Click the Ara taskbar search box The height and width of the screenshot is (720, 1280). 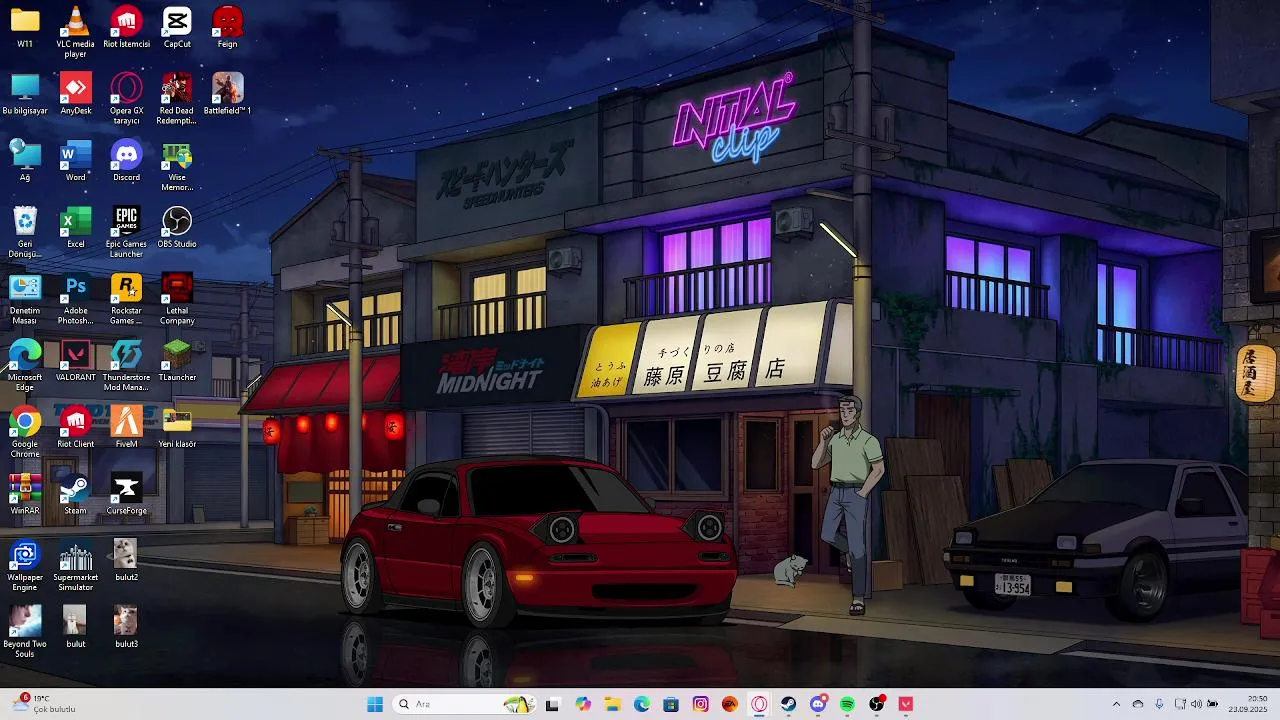coord(465,704)
